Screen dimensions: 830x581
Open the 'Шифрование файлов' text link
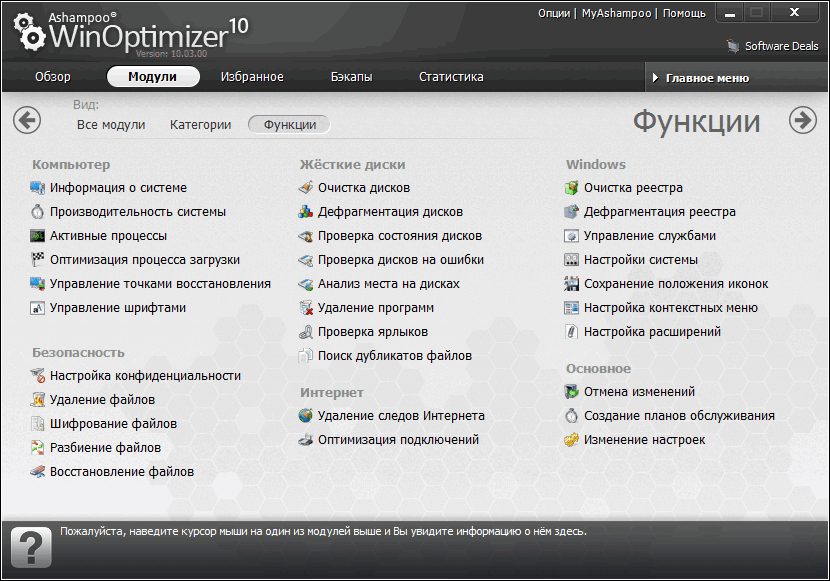(x=113, y=424)
